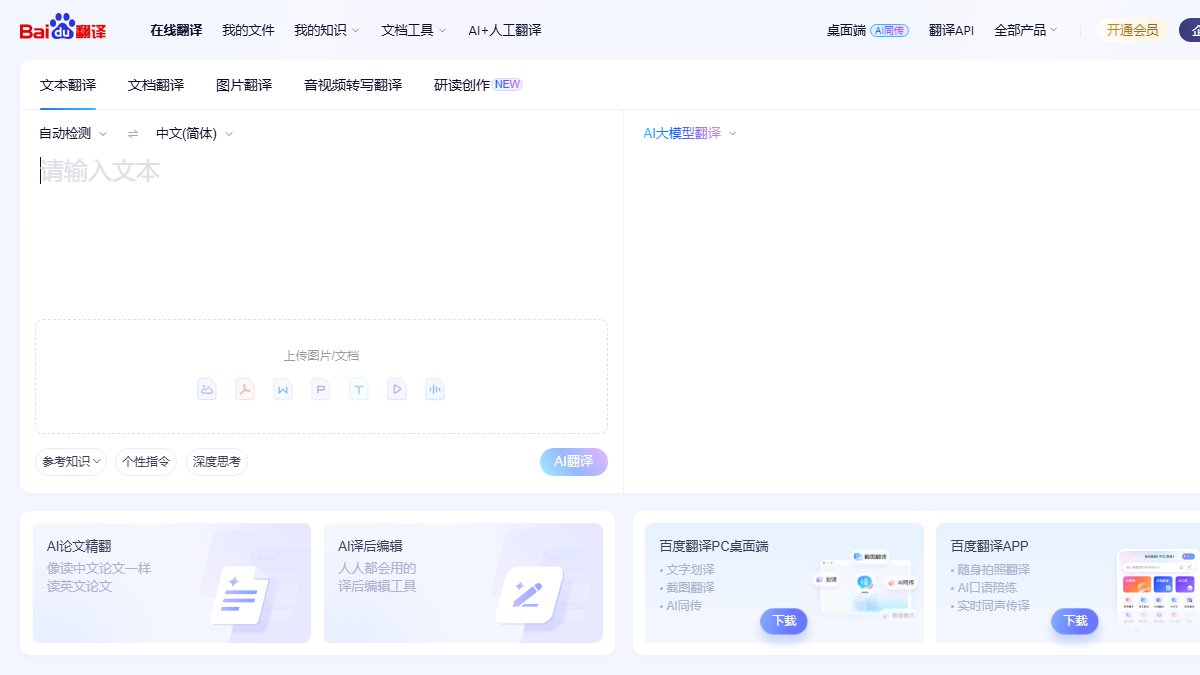Open the 桌面端 link
This screenshot has height=675, width=1200.
point(846,30)
